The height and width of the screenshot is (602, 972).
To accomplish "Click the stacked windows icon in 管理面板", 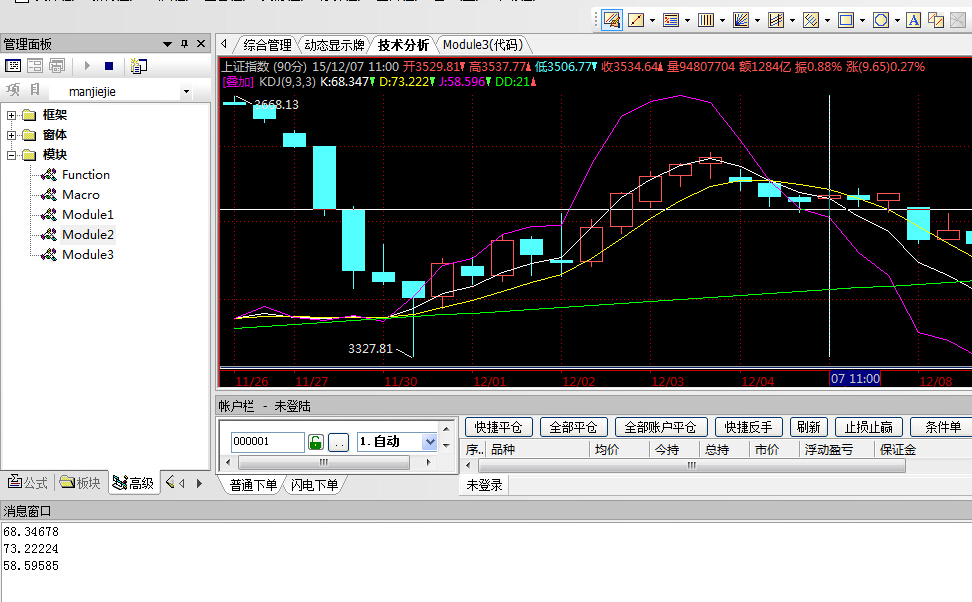I will [57, 66].
